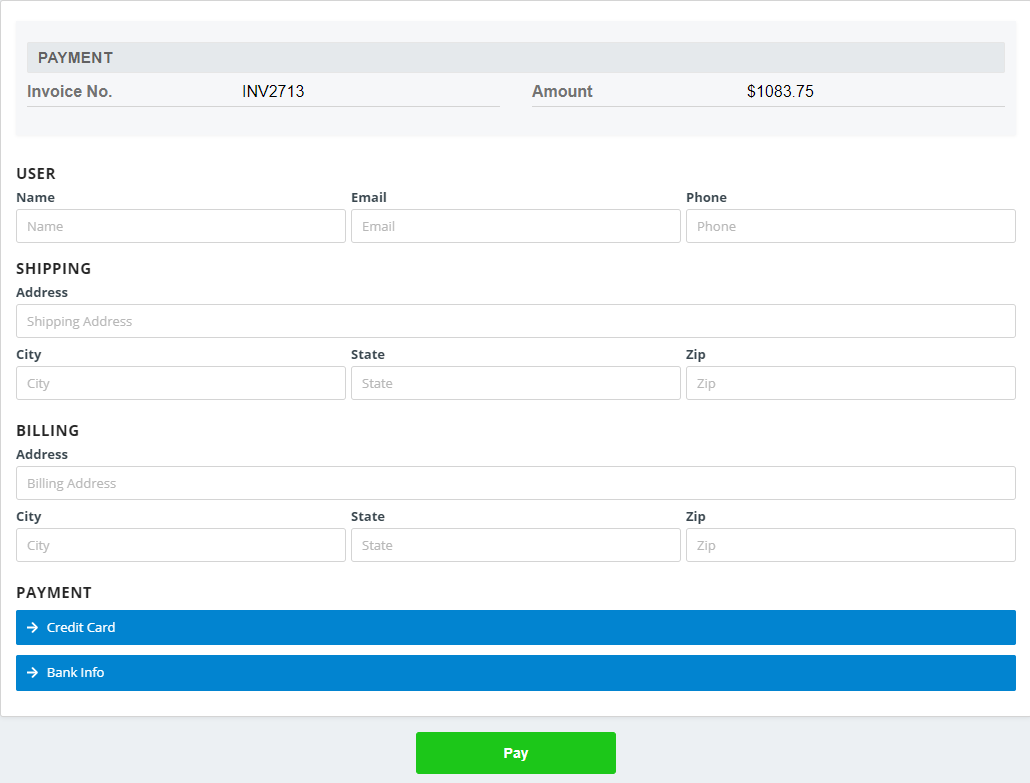
Task: Click the Shipping Address input
Action: pos(515,320)
